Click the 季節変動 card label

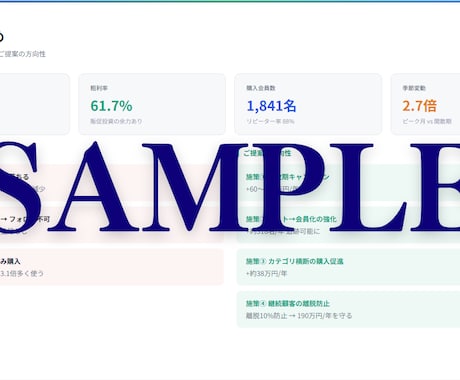pyautogui.click(x=414, y=88)
